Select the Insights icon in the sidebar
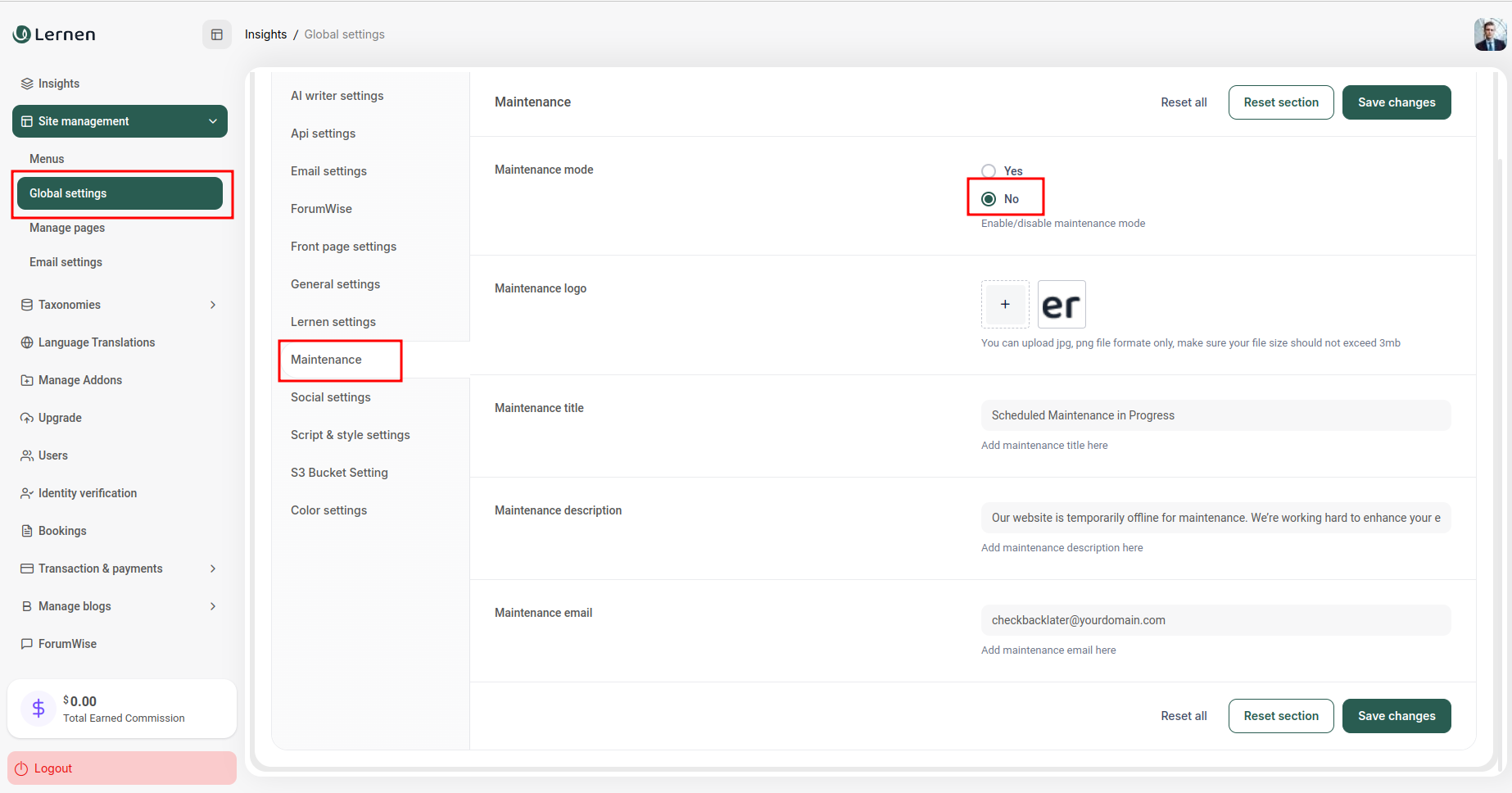This screenshot has width=1512, height=793. point(25,83)
